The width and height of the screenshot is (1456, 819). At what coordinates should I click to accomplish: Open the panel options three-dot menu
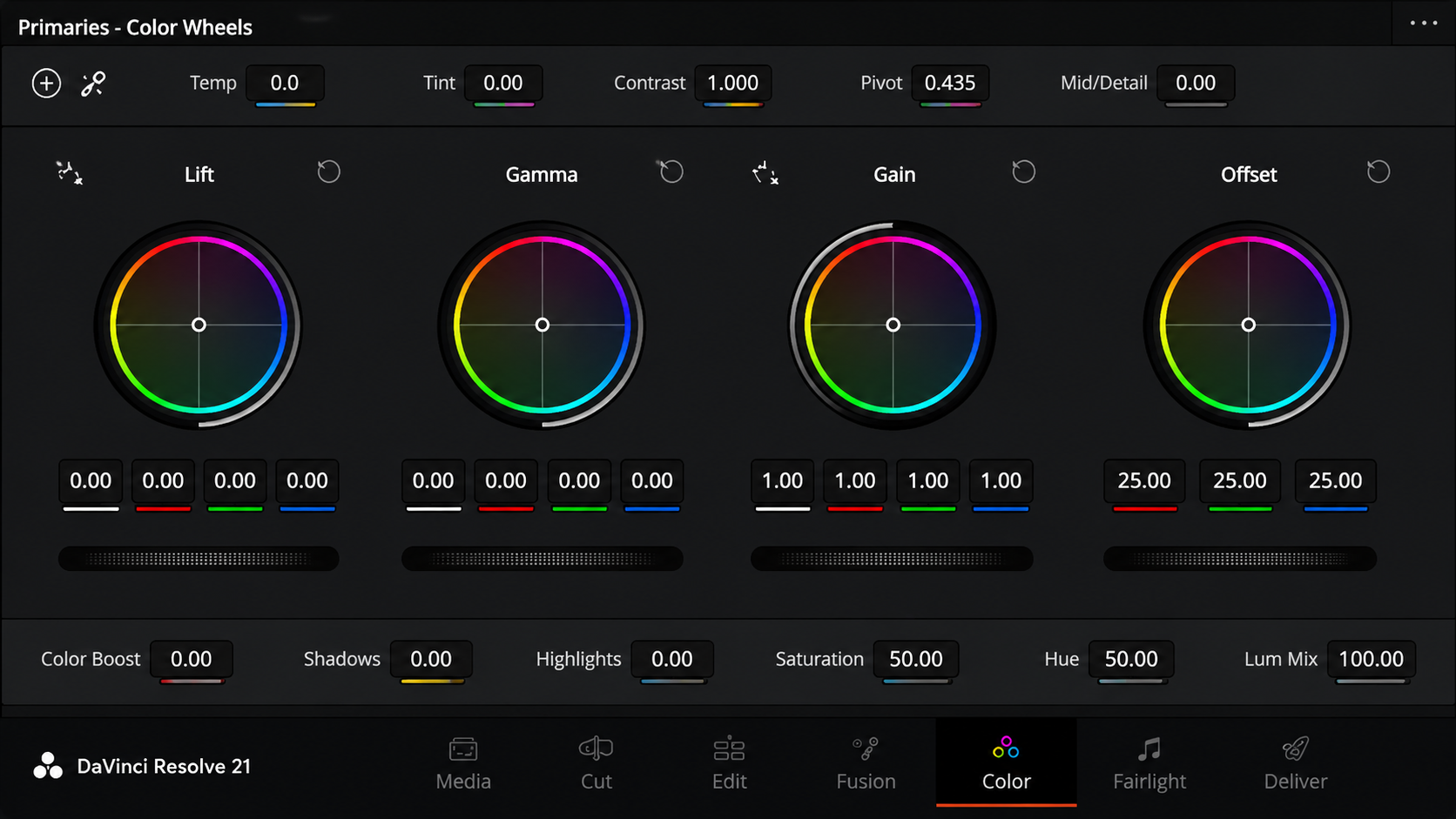[1424, 23]
